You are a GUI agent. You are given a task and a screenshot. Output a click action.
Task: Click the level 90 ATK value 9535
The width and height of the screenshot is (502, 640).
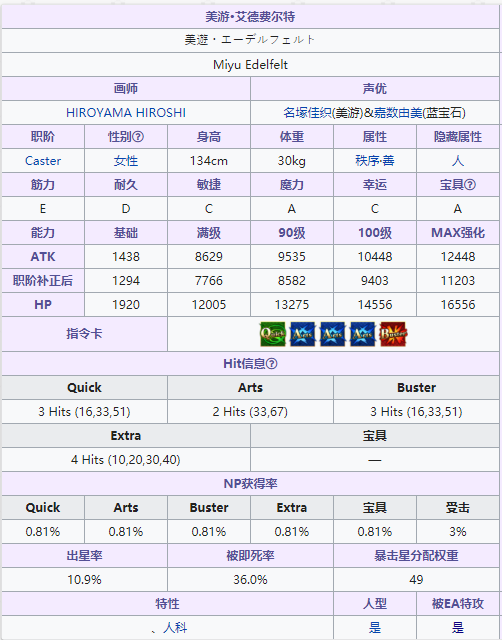click(x=291, y=257)
